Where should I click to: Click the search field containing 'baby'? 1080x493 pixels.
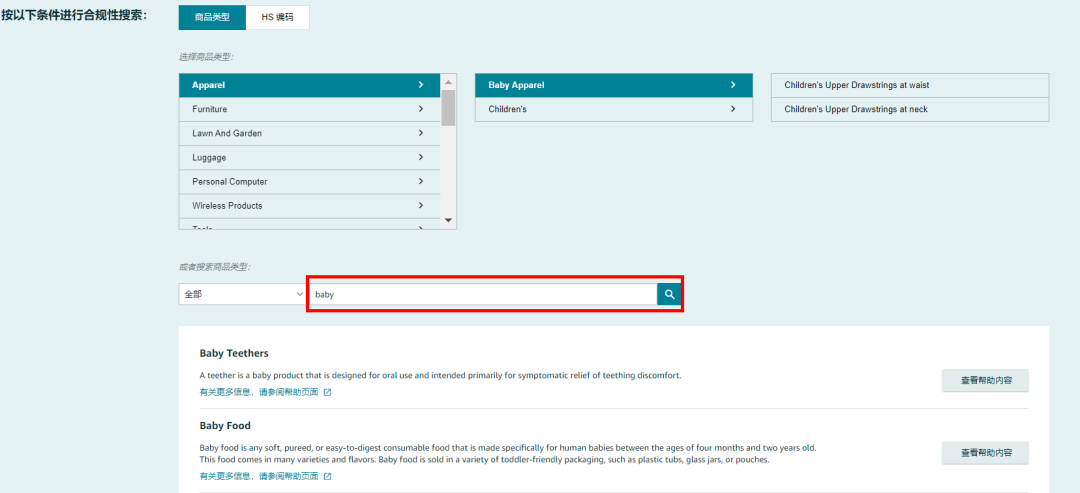[482, 294]
